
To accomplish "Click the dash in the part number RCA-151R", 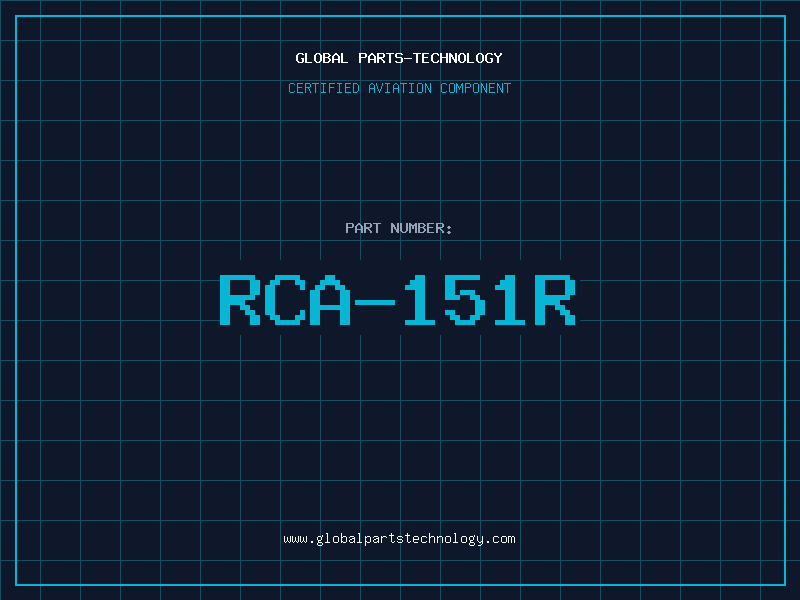I will coord(376,299).
